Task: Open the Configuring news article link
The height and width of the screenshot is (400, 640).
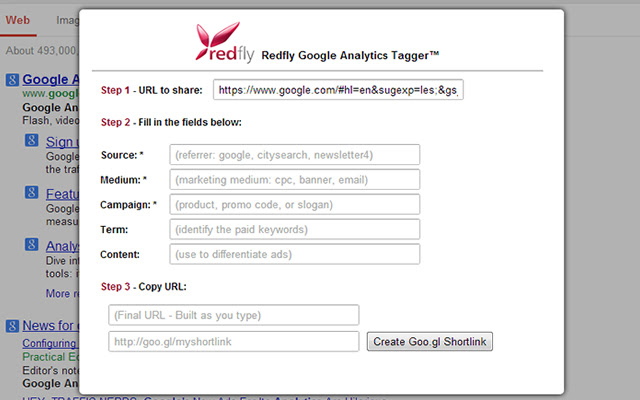Action: 51,343
